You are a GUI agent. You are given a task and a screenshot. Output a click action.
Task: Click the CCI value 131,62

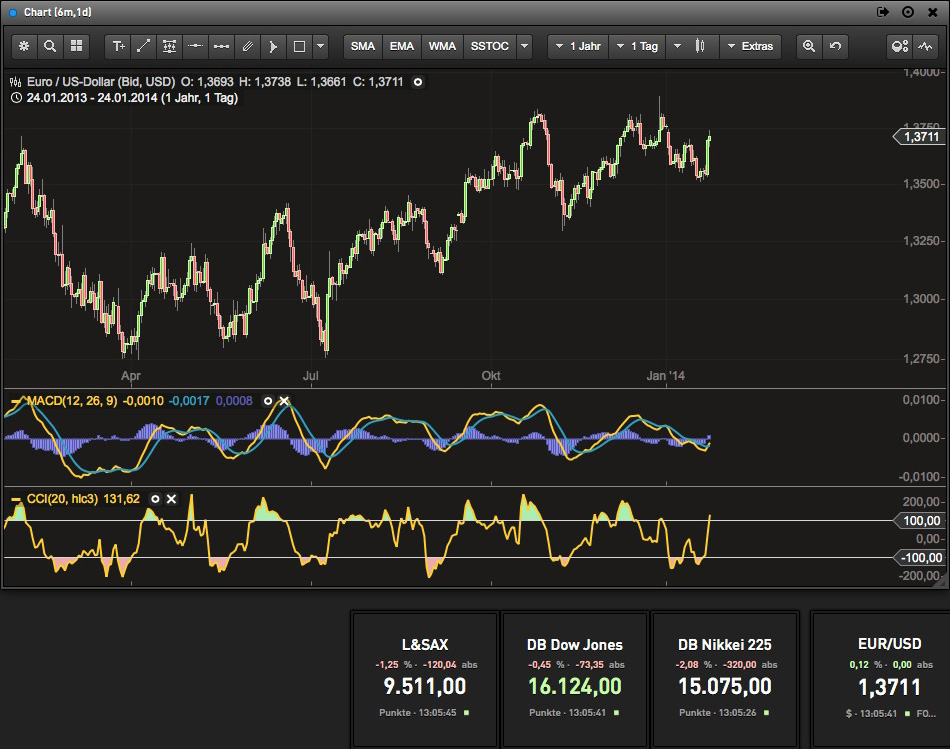pos(122,499)
